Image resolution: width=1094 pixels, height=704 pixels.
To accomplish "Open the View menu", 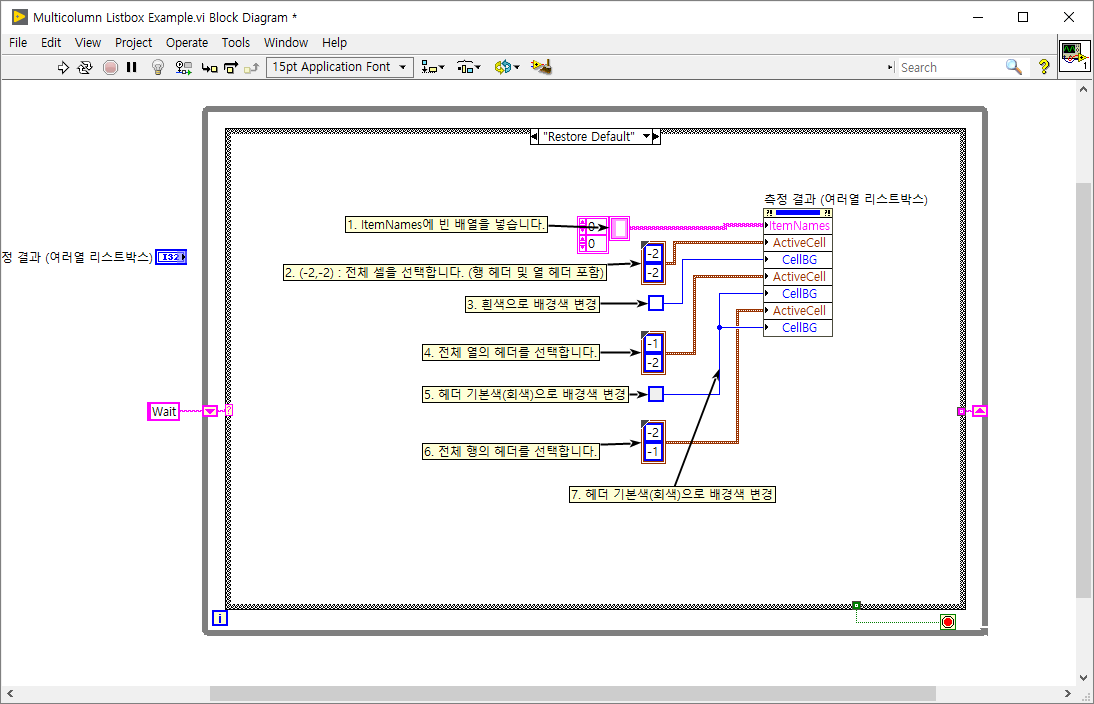I will coord(88,43).
